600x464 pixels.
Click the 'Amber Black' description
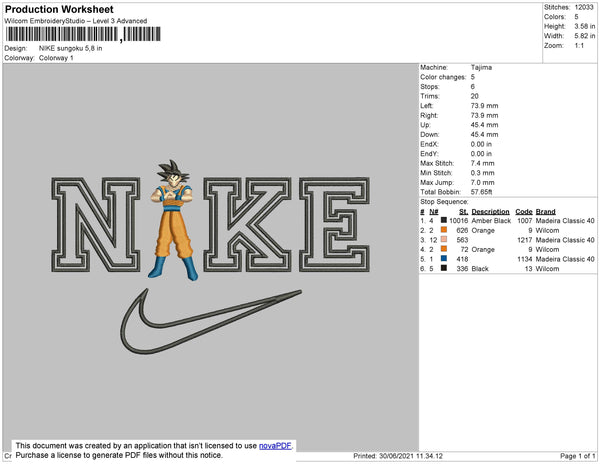(491, 221)
